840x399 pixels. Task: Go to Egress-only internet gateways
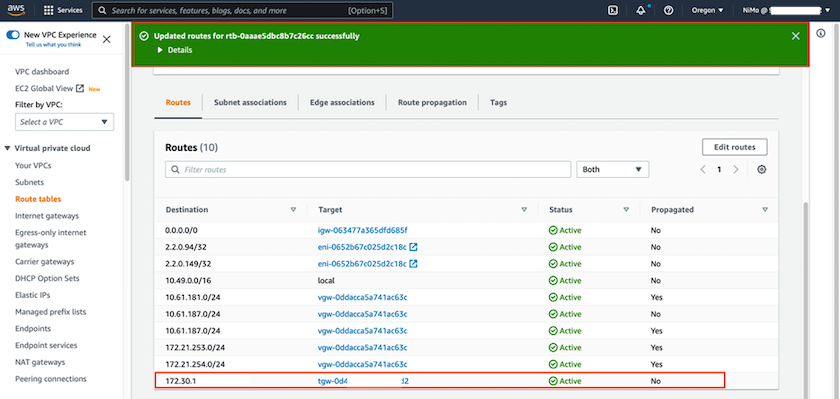[50, 239]
